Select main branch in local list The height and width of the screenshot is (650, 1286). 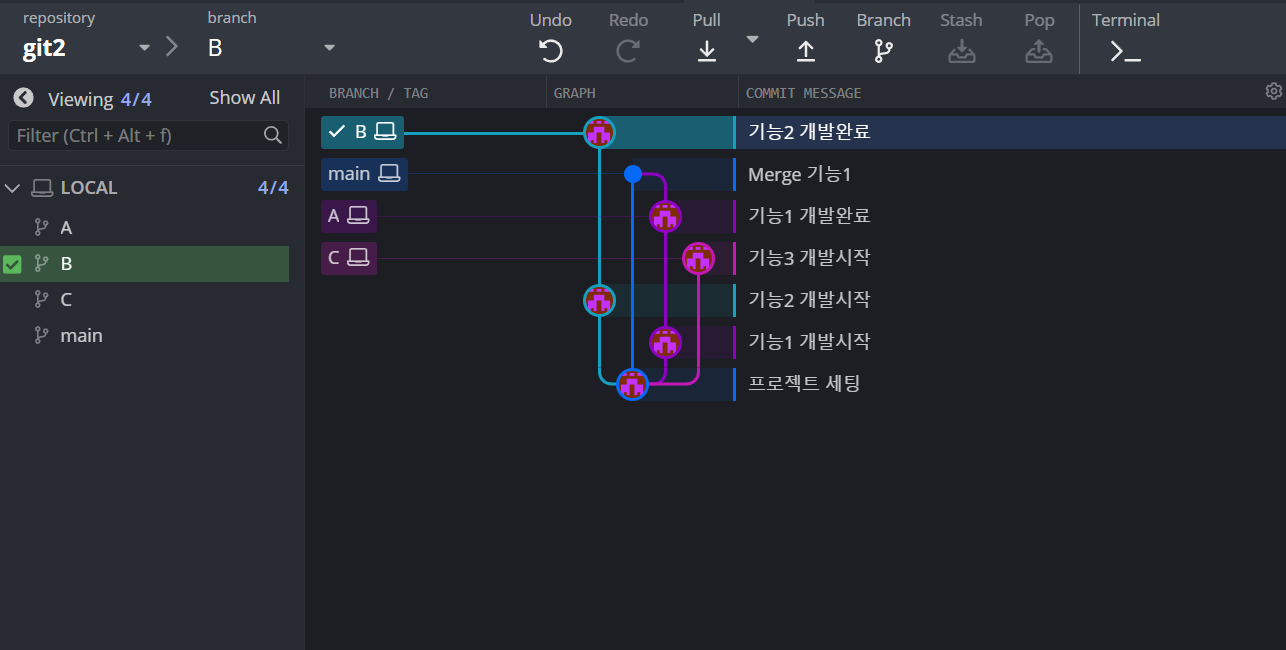[x=145, y=336]
